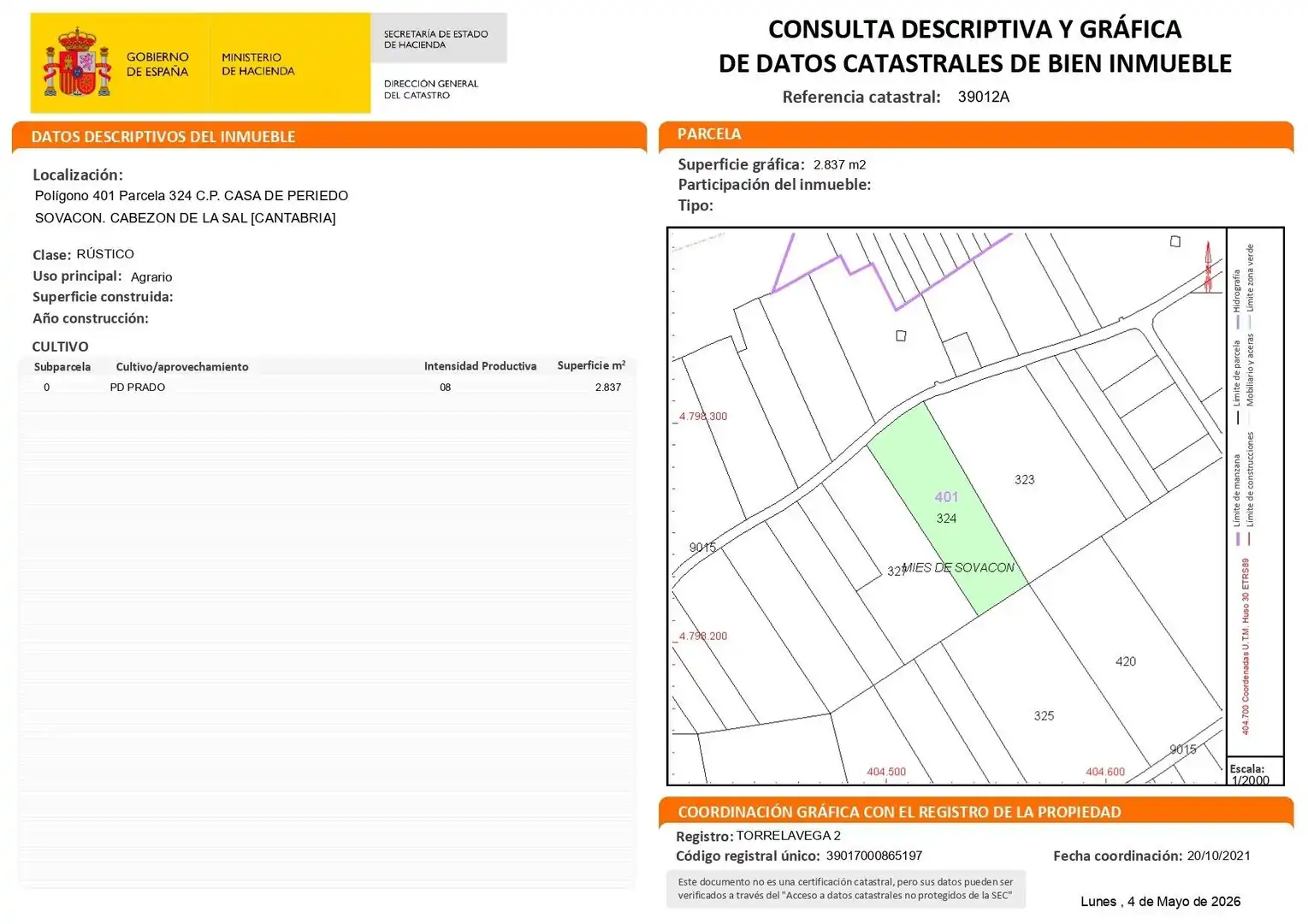Click the 404.600 coordinate label on map
This screenshot has width=1308, height=924.
click(x=1105, y=772)
